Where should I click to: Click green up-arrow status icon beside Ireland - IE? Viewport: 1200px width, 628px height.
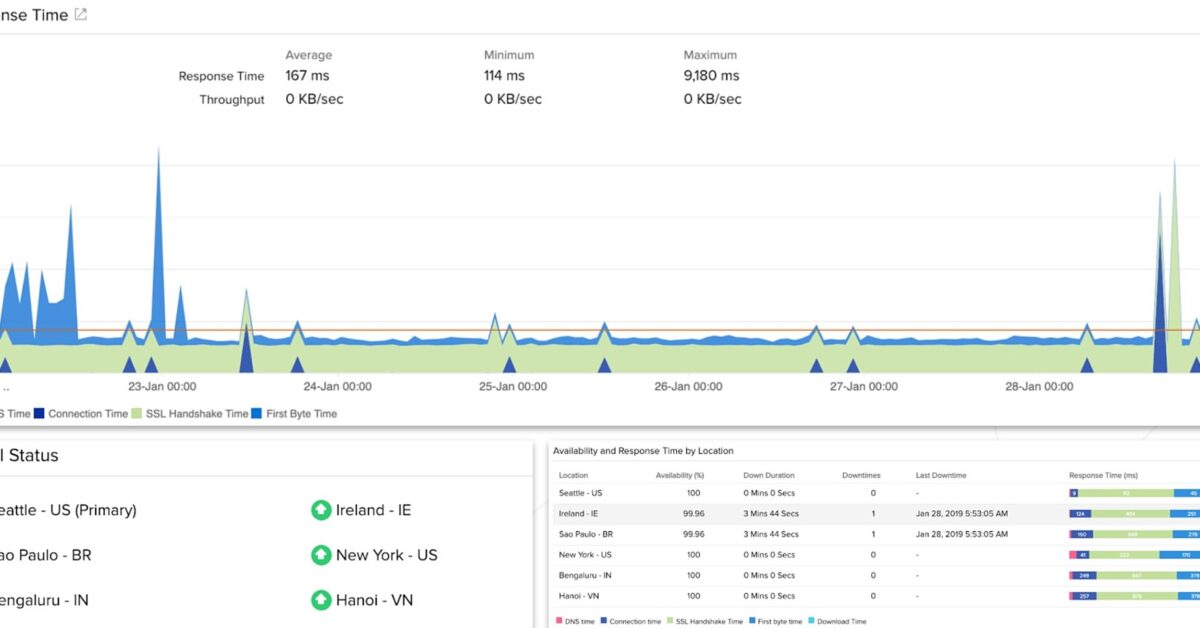point(321,510)
